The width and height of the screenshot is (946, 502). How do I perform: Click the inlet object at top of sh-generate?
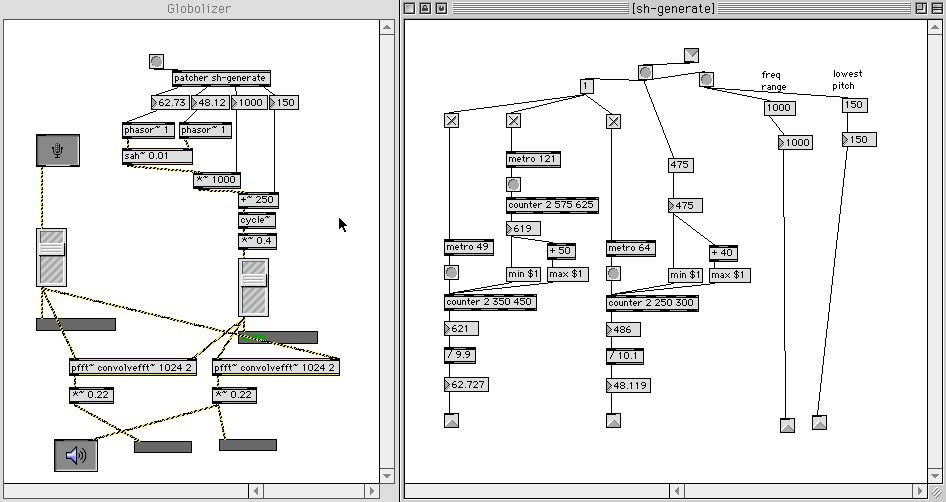pyautogui.click(x=691, y=56)
